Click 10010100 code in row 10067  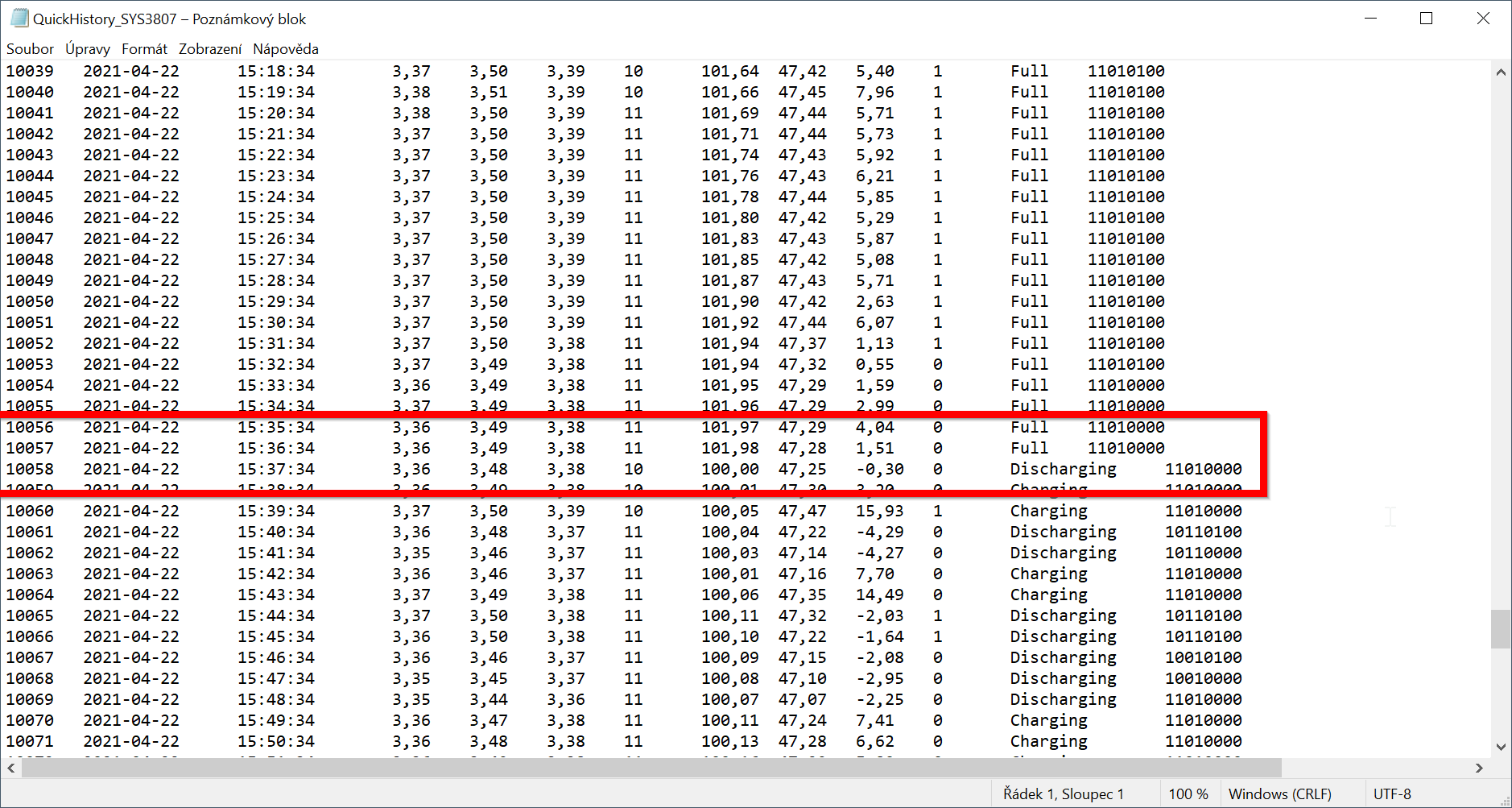1204,657
